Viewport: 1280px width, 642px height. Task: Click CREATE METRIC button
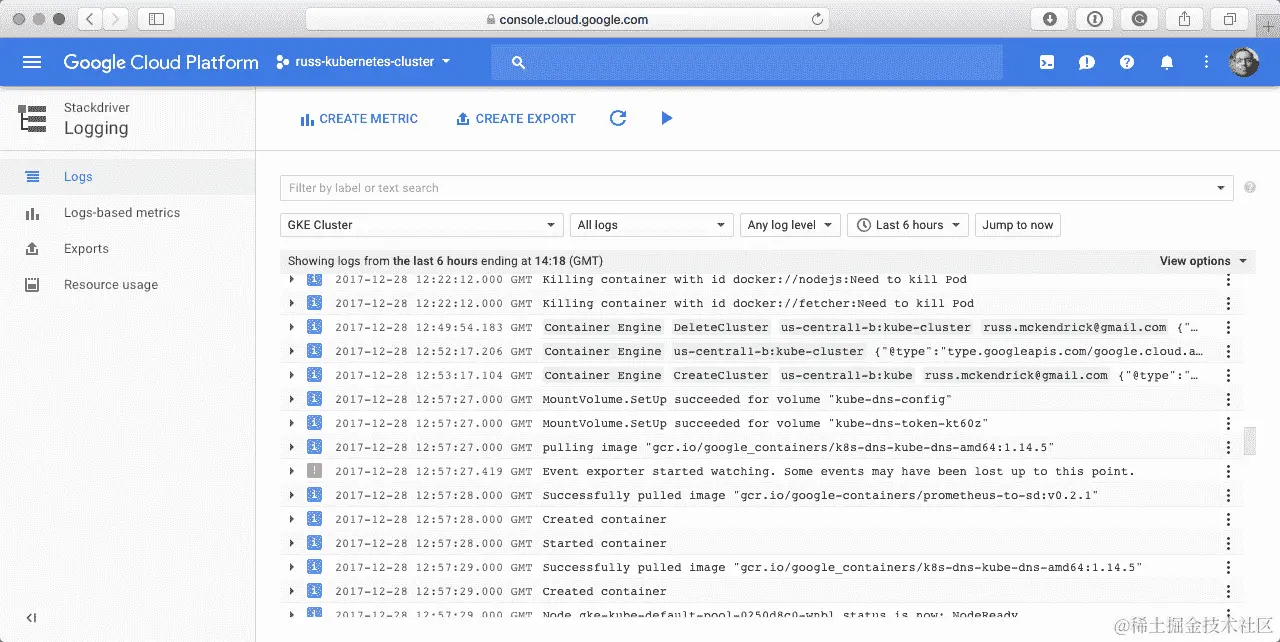tap(359, 118)
